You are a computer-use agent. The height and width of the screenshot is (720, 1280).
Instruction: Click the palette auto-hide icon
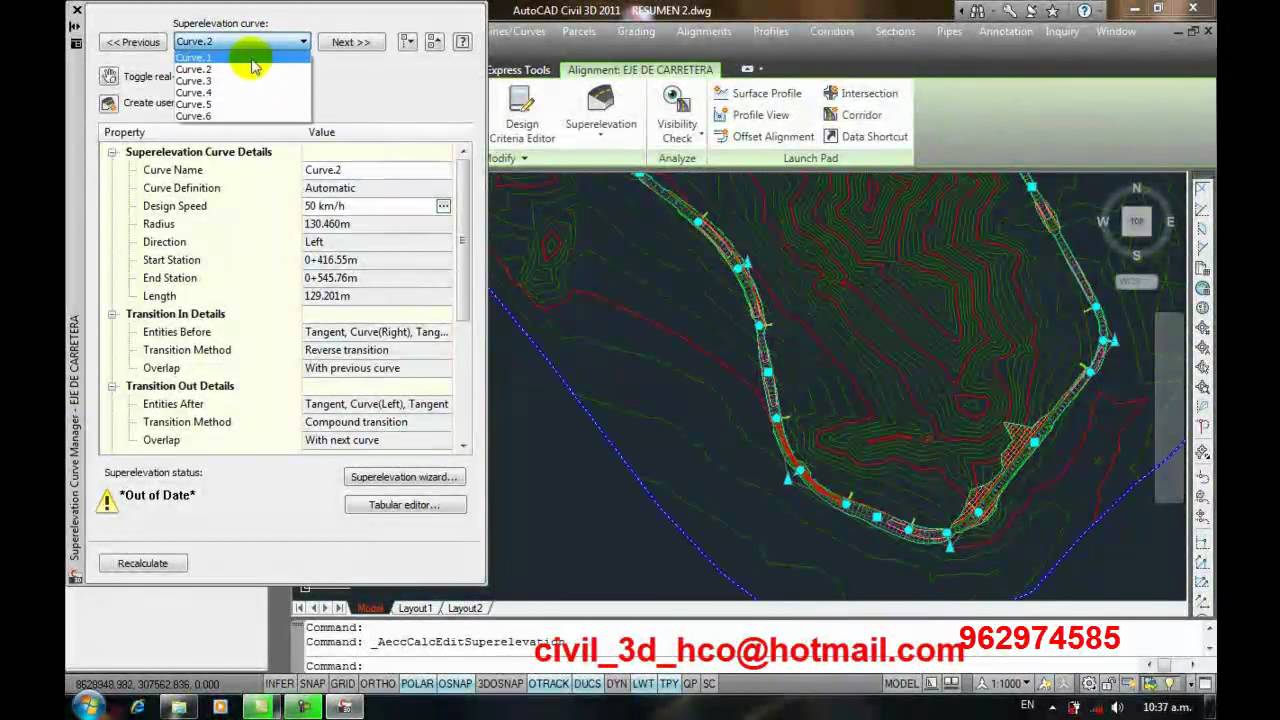click(x=76, y=26)
